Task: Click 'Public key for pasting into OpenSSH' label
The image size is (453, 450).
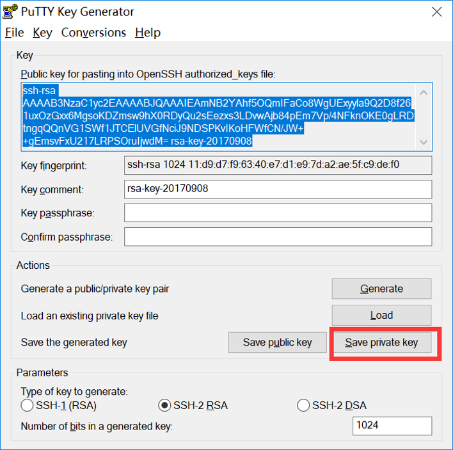Action: point(148,74)
